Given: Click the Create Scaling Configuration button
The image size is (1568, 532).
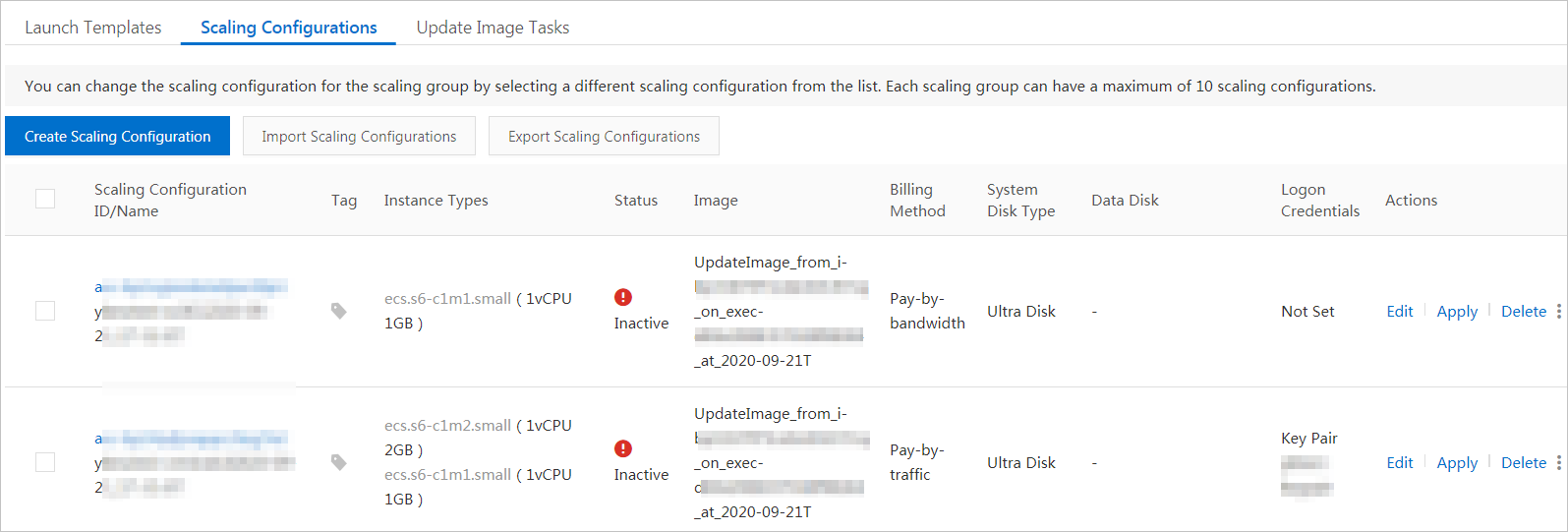Looking at the screenshot, I should coord(117,136).
